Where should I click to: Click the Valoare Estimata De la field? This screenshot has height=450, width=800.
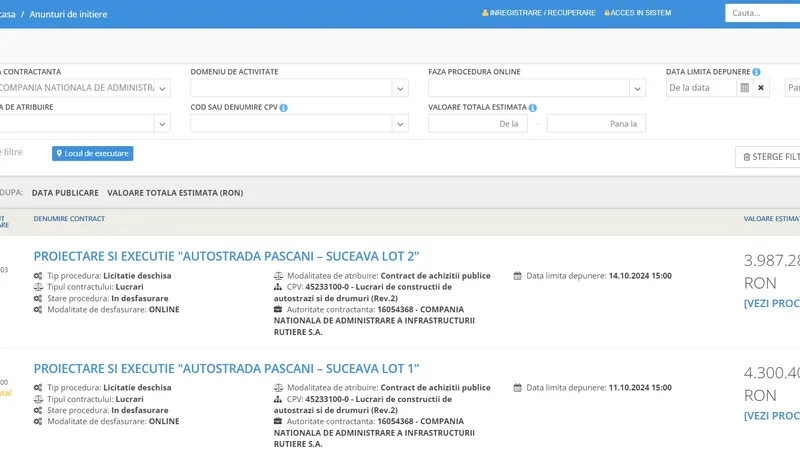click(x=478, y=123)
